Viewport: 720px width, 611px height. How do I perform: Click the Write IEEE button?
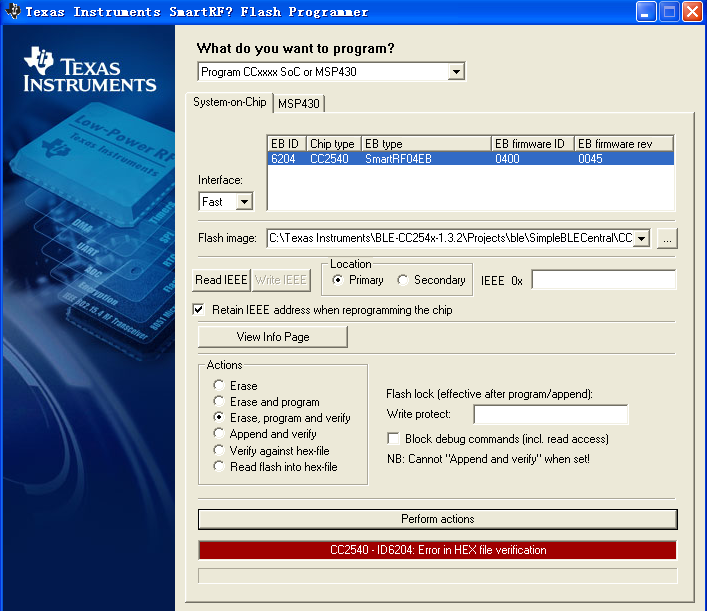(281, 280)
